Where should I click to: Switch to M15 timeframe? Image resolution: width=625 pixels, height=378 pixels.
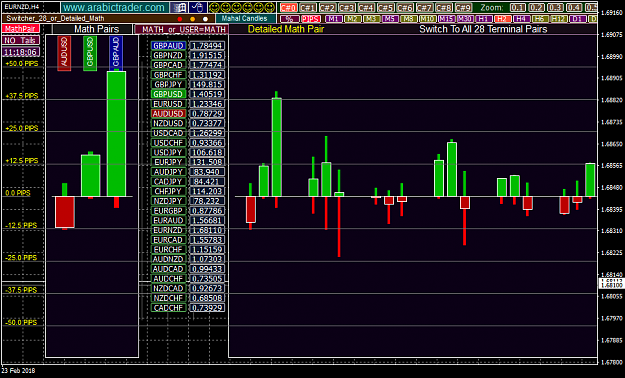[x=446, y=19]
